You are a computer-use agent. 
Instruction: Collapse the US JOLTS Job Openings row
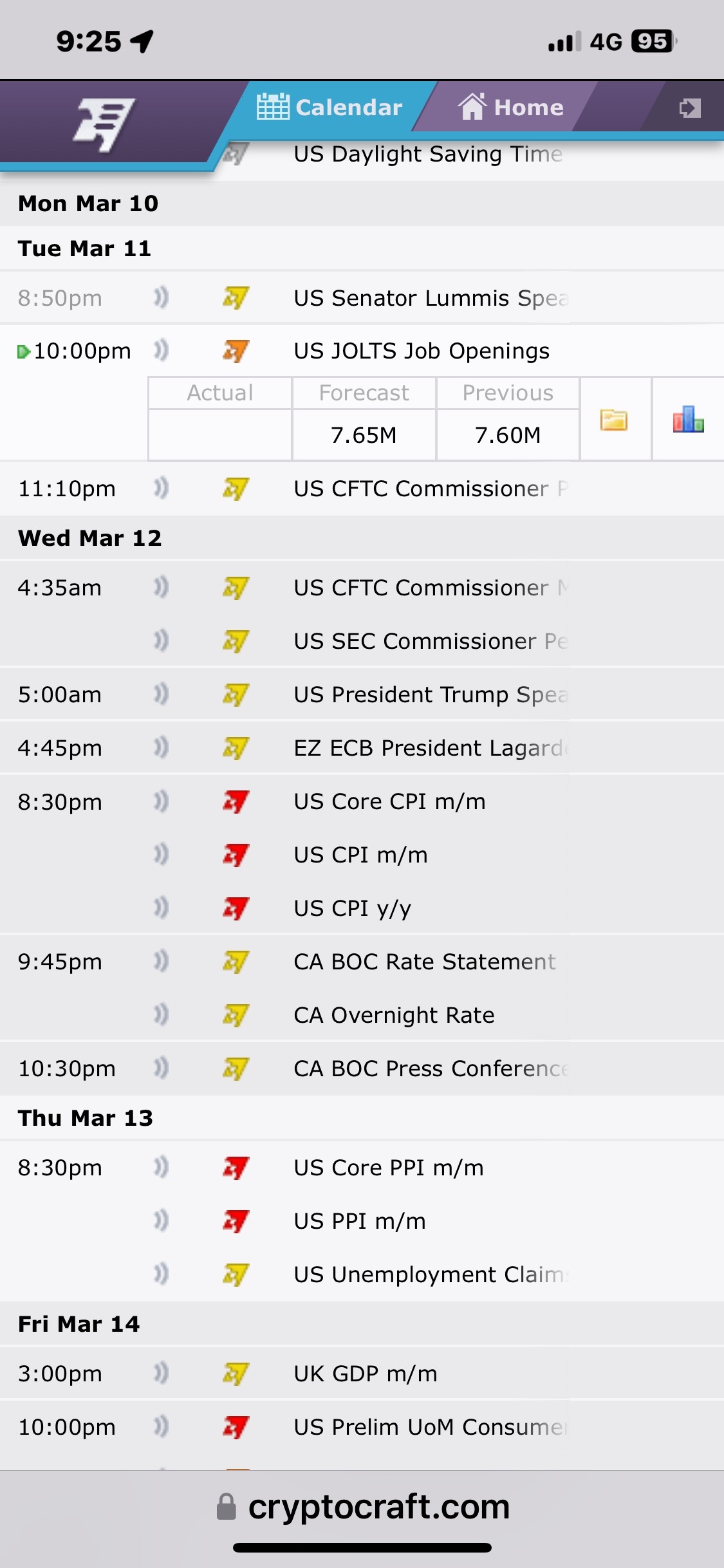point(362,351)
